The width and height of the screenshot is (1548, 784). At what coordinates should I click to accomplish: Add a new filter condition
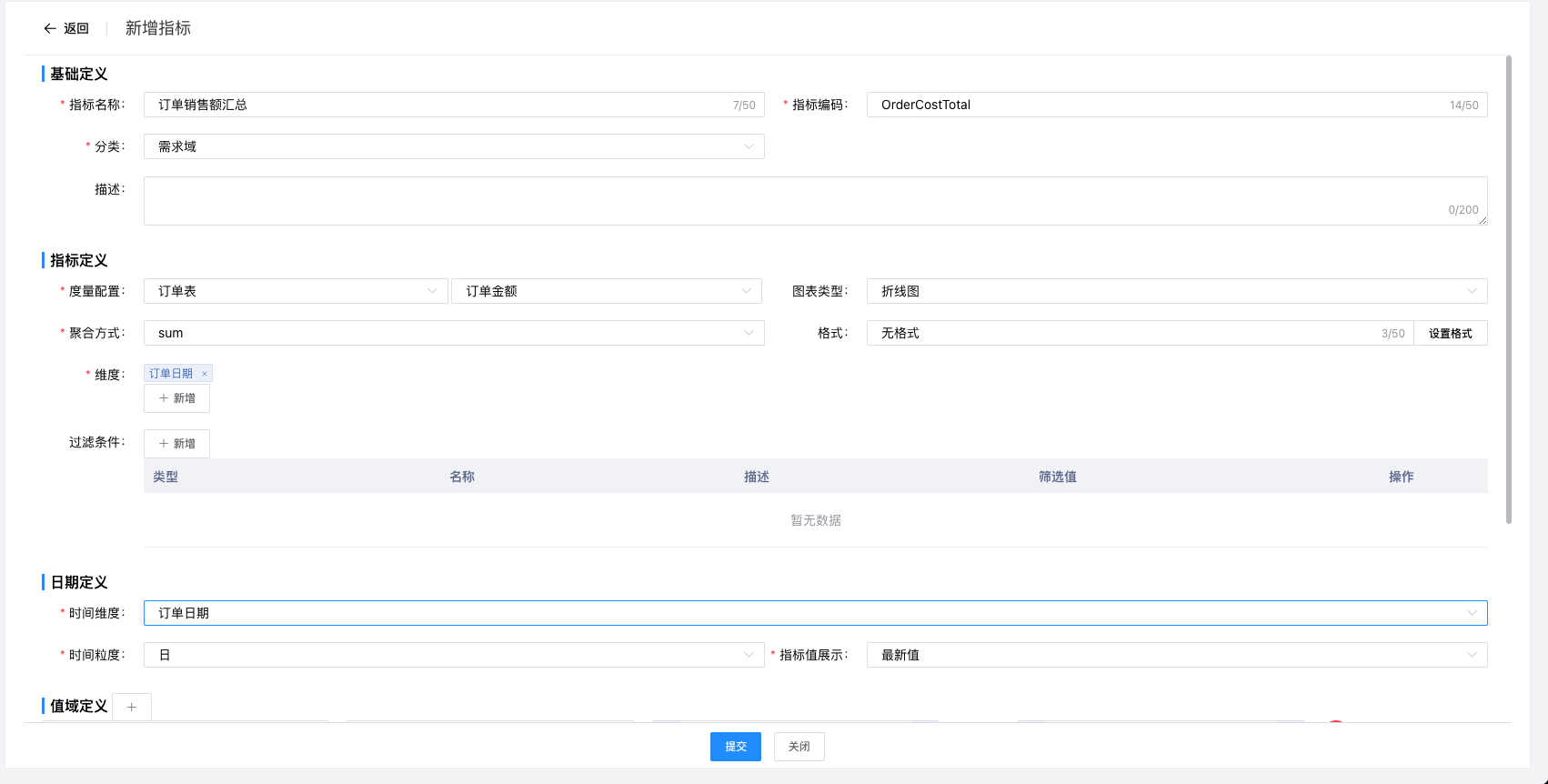(177, 444)
